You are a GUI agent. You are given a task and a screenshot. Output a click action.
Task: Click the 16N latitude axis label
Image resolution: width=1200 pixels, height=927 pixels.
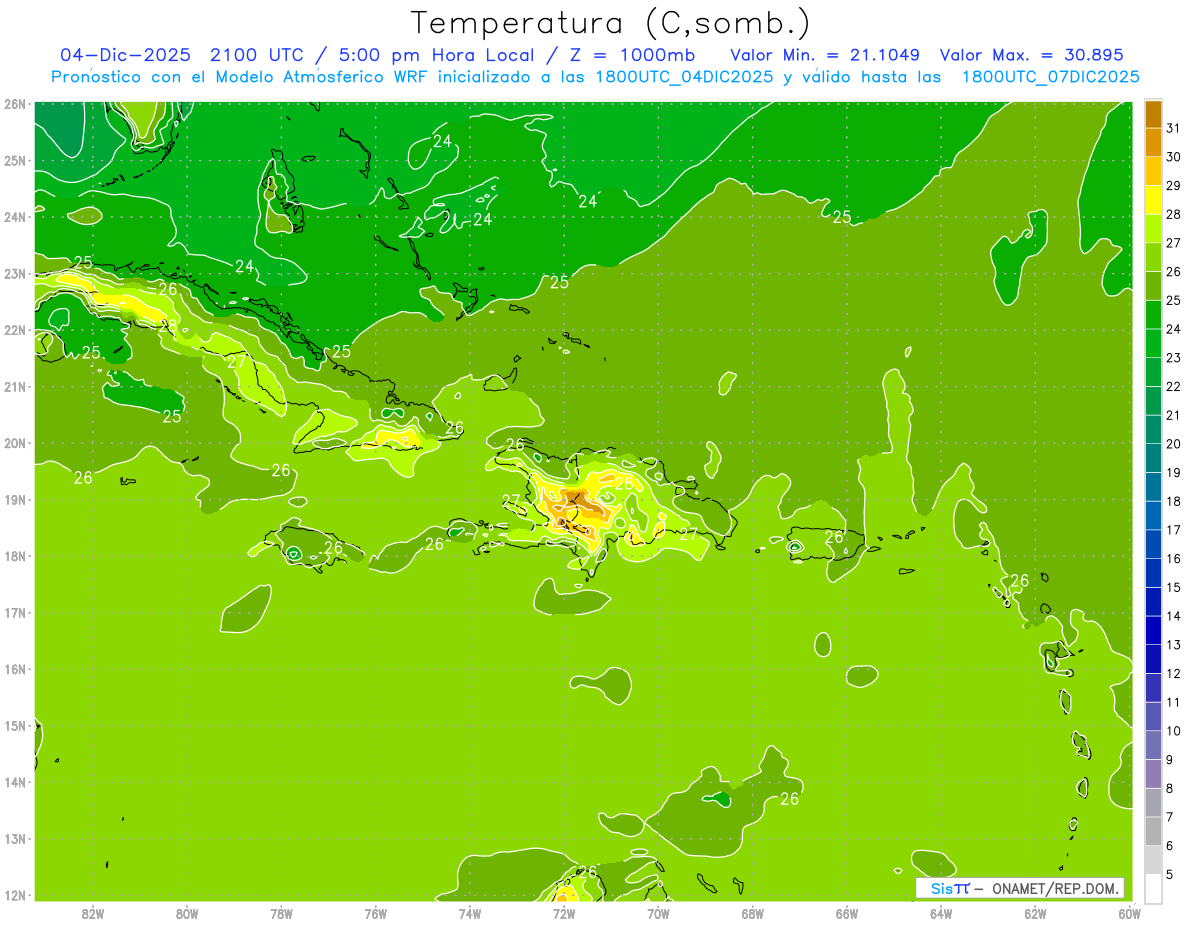[15, 669]
